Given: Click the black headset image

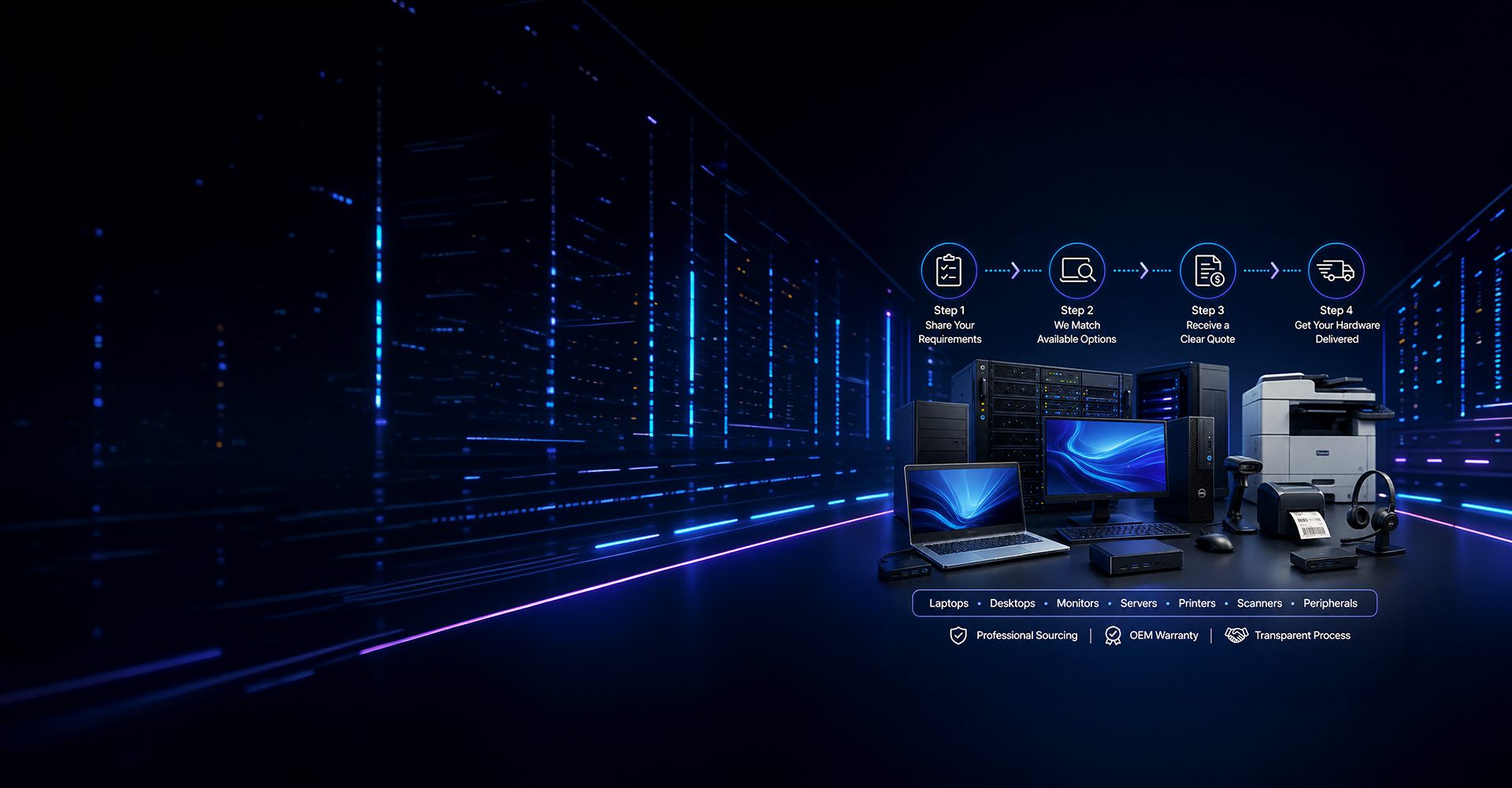Looking at the screenshot, I should (1374, 512).
